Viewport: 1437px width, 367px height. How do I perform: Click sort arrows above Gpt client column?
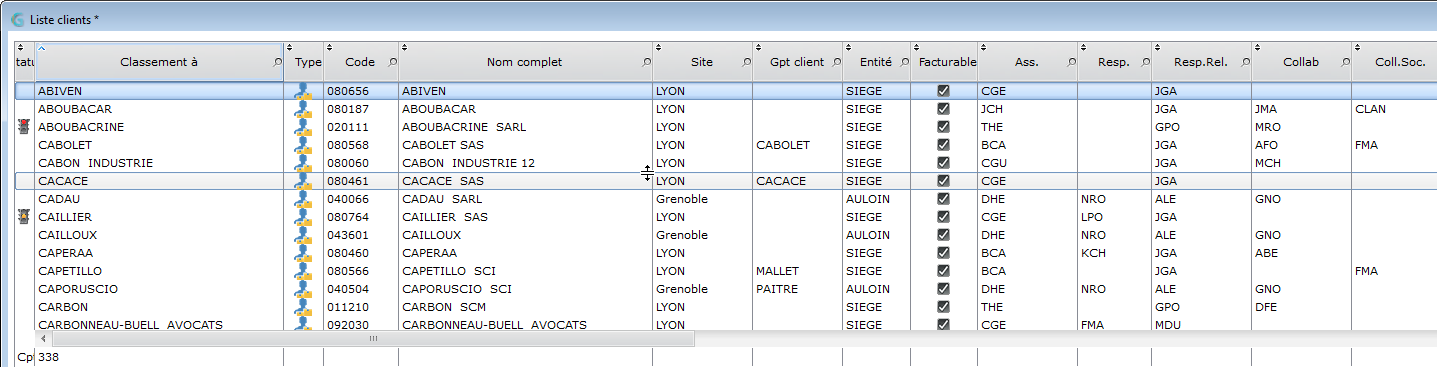[757, 47]
